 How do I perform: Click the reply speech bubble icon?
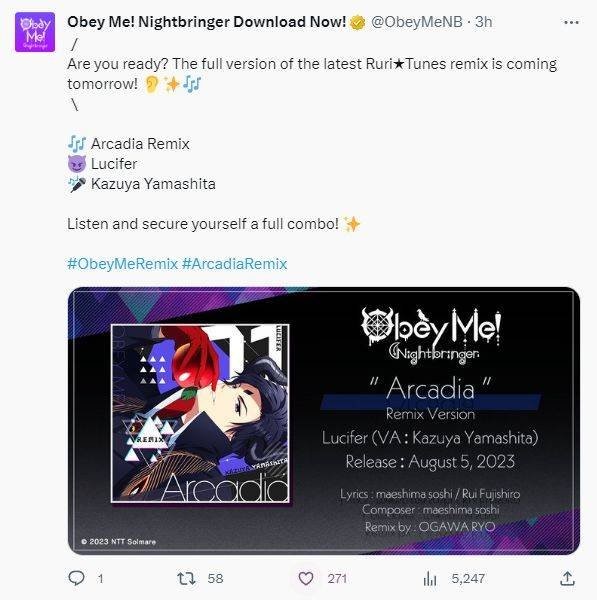click(x=76, y=578)
